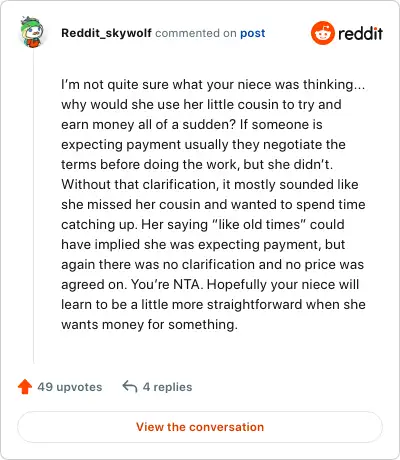This screenshot has height=460, width=400.
Task: Click the line starting "expecting payment usually"
Action: 203,145
